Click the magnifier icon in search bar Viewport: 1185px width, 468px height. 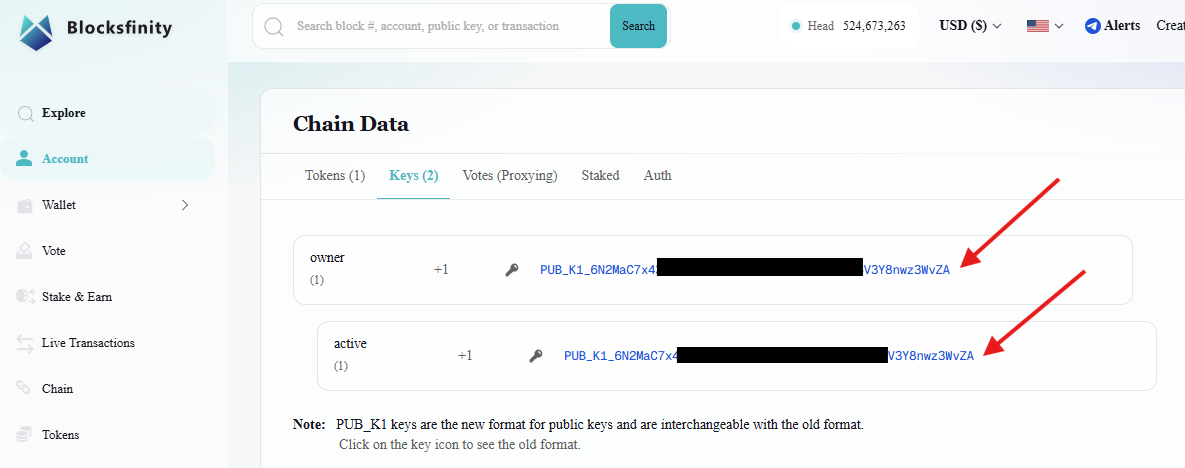pyautogui.click(x=274, y=26)
